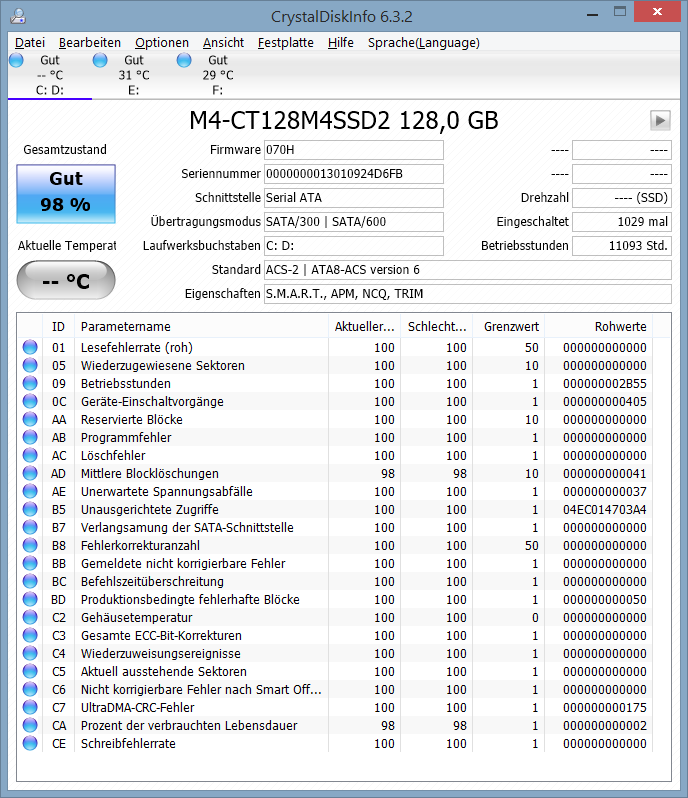Image resolution: width=688 pixels, height=798 pixels.
Task: Open the Ansicht menu
Action: [x=223, y=43]
